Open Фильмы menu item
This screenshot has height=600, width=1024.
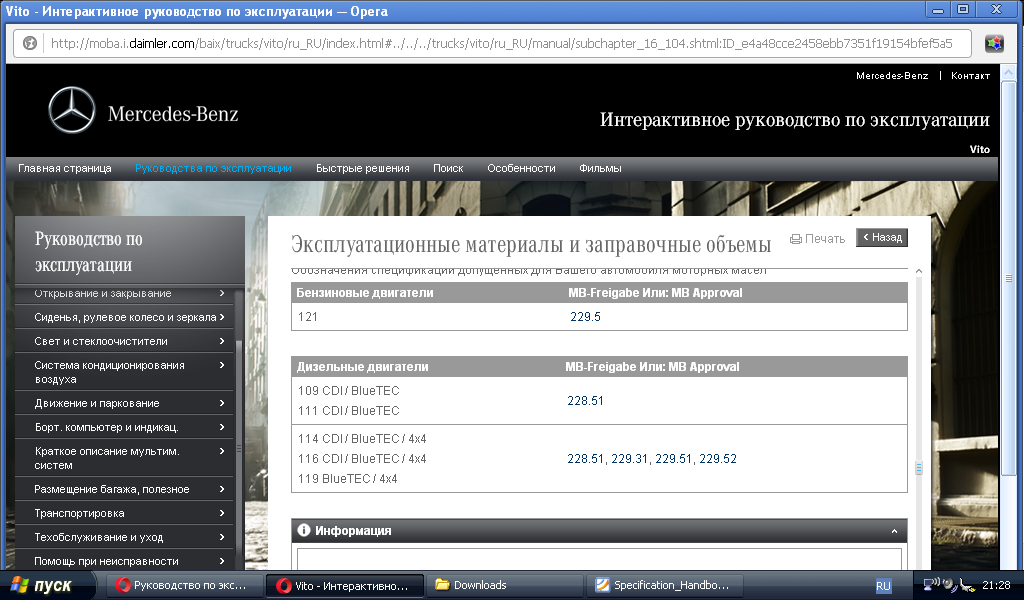600,168
